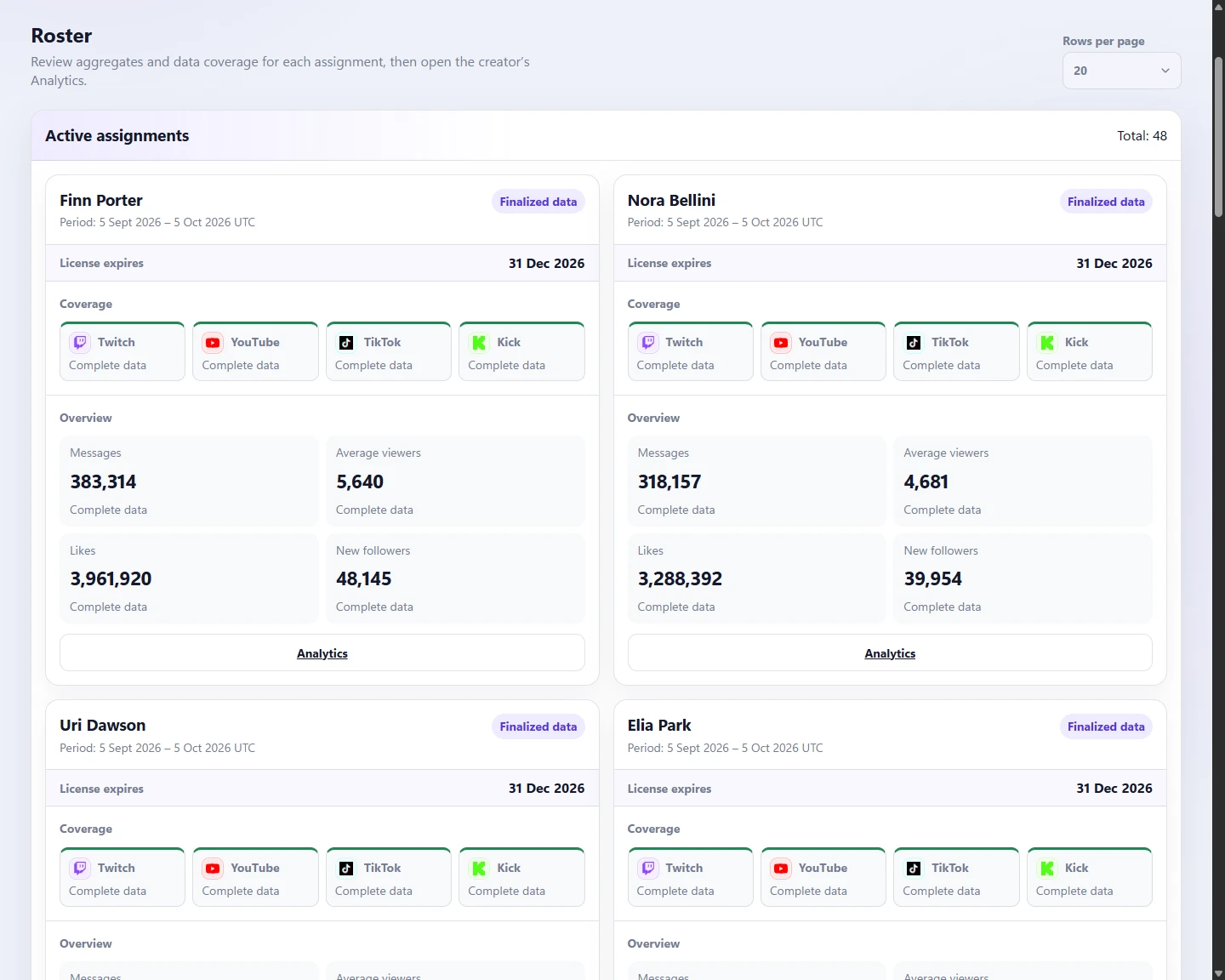Select the Nora Bellini name heading
Image resolution: width=1225 pixels, height=980 pixels.
coord(671,201)
